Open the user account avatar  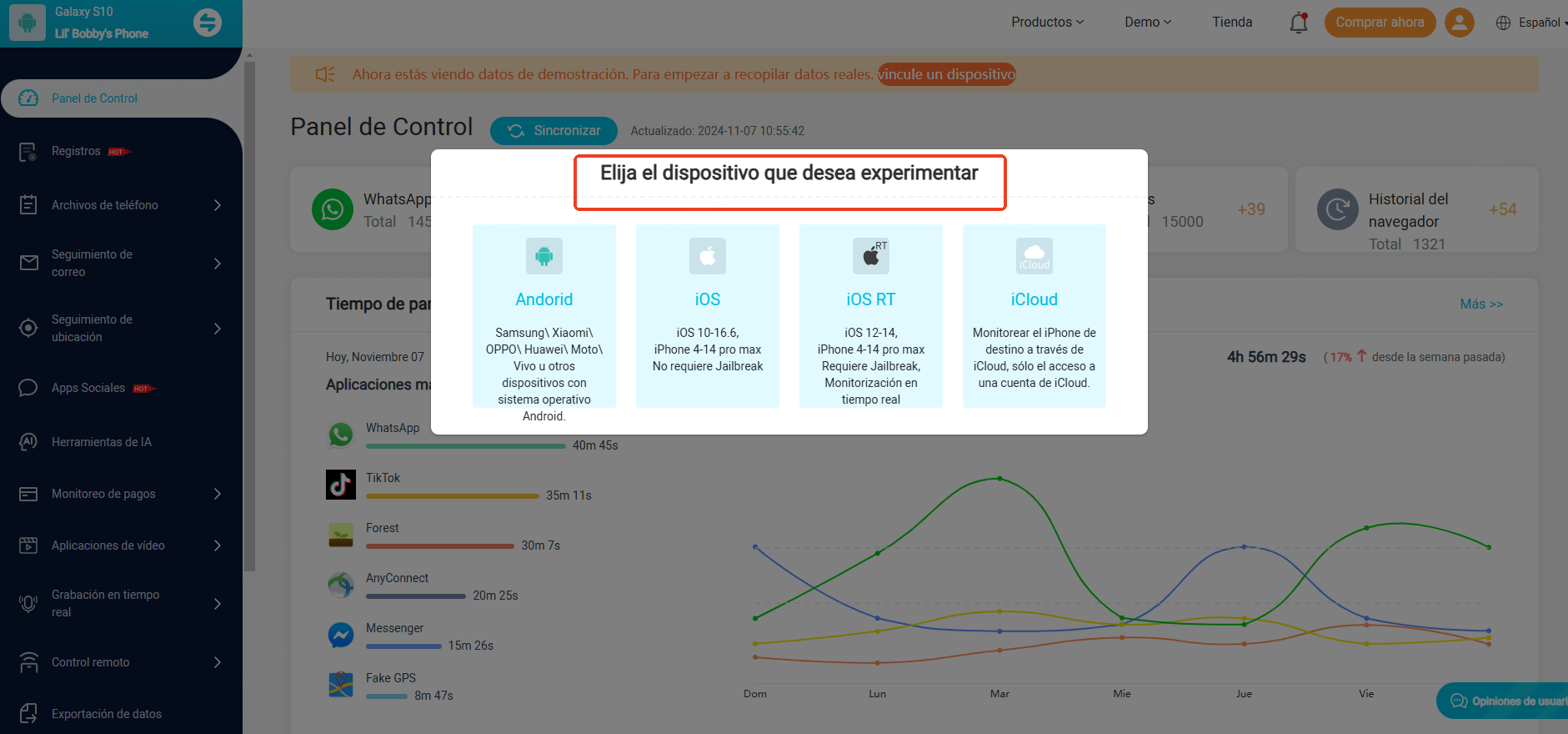click(x=1460, y=23)
